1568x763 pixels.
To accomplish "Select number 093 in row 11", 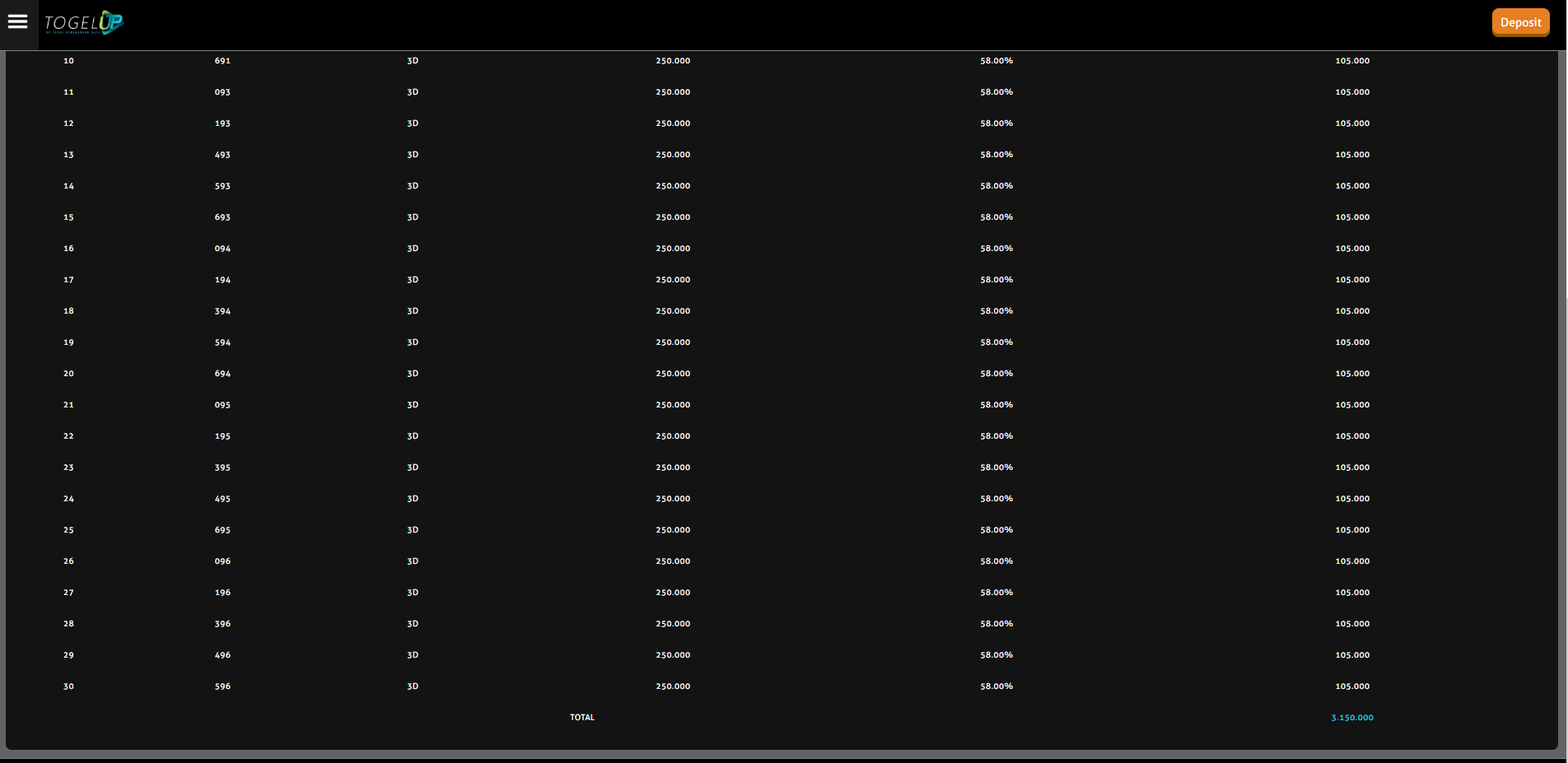I will [222, 92].
